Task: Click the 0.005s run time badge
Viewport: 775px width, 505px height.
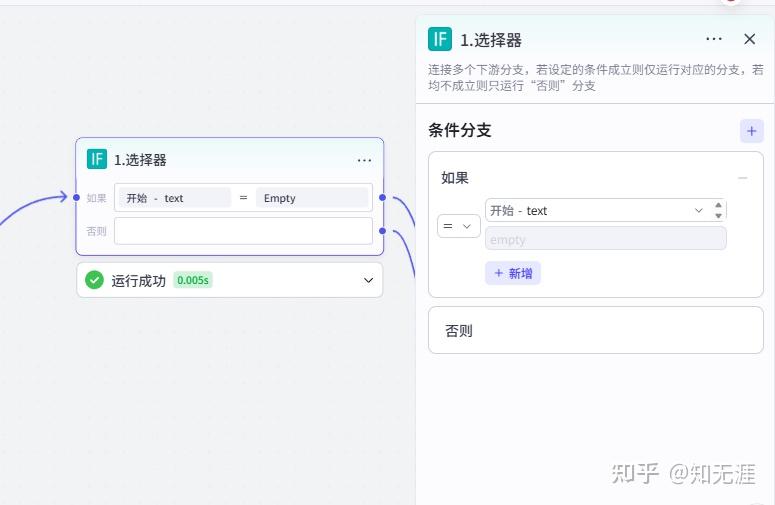Action: pos(193,280)
